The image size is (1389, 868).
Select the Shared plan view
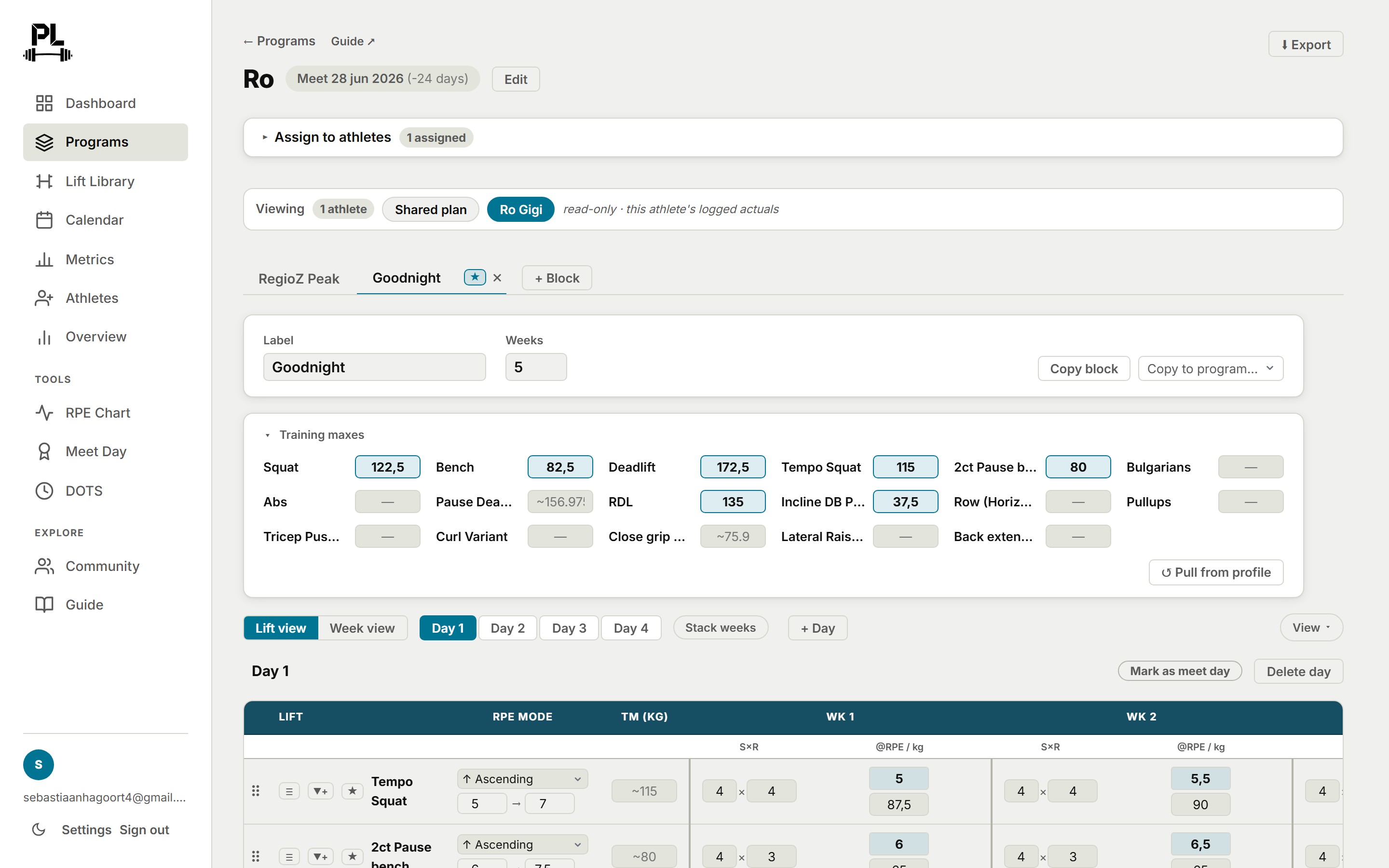[x=431, y=210]
